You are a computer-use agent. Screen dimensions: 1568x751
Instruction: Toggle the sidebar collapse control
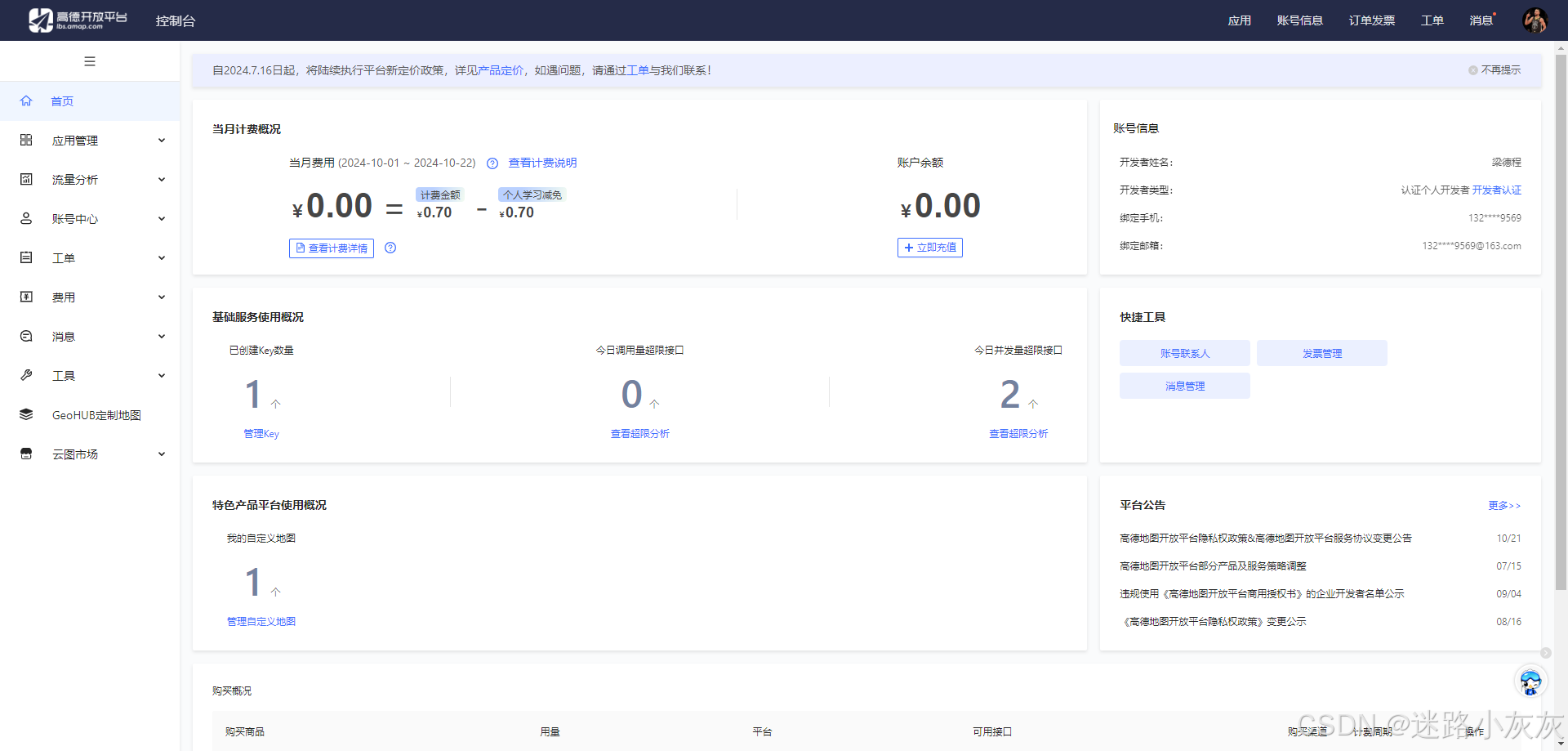point(90,61)
